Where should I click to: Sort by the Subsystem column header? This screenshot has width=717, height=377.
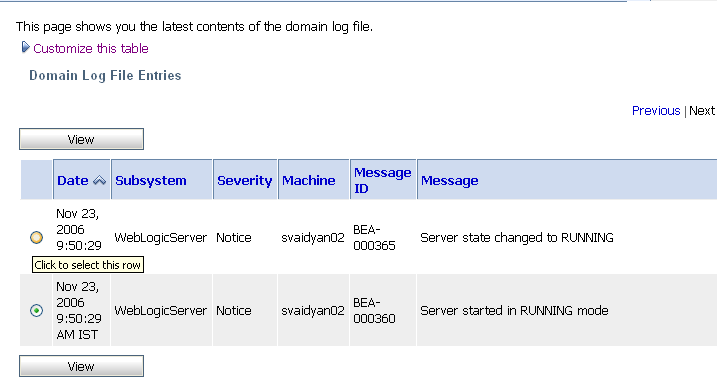(x=151, y=181)
